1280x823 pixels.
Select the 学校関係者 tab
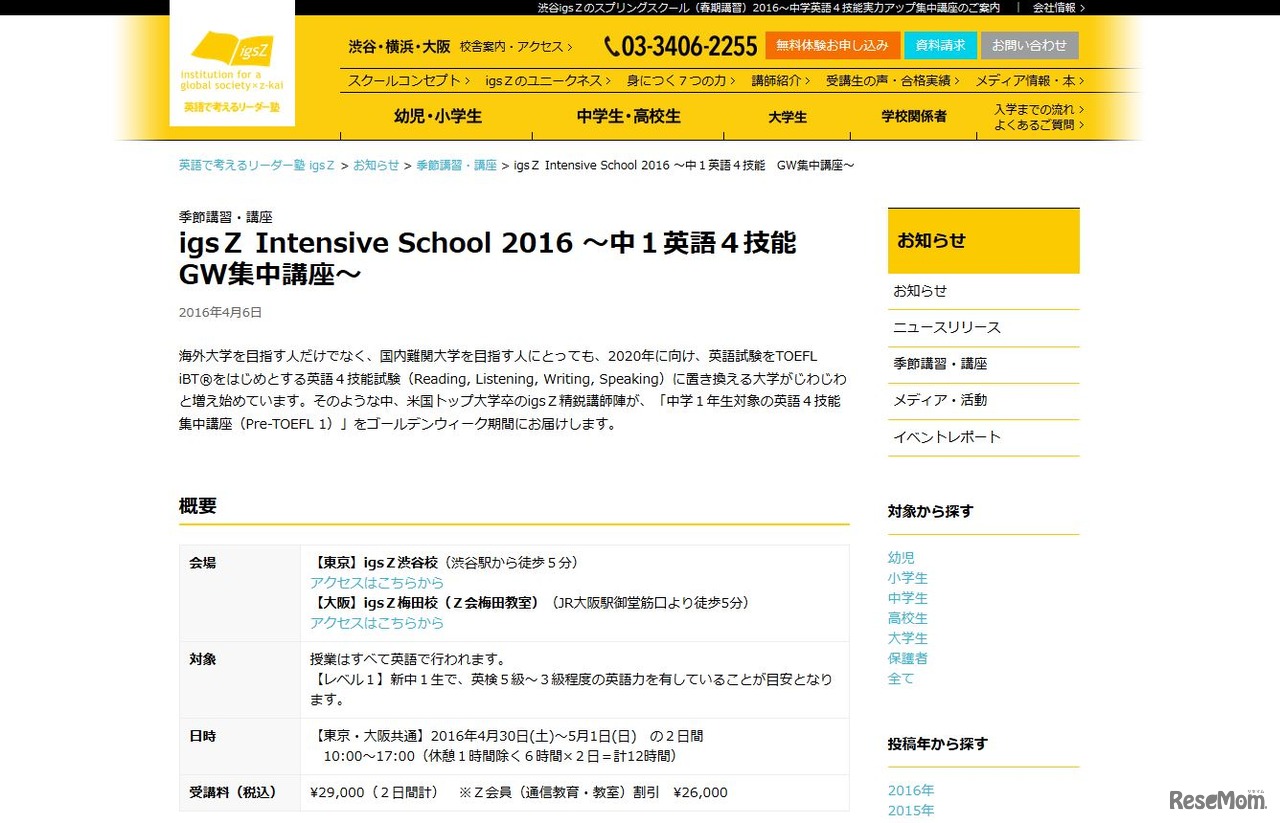click(x=914, y=116)
